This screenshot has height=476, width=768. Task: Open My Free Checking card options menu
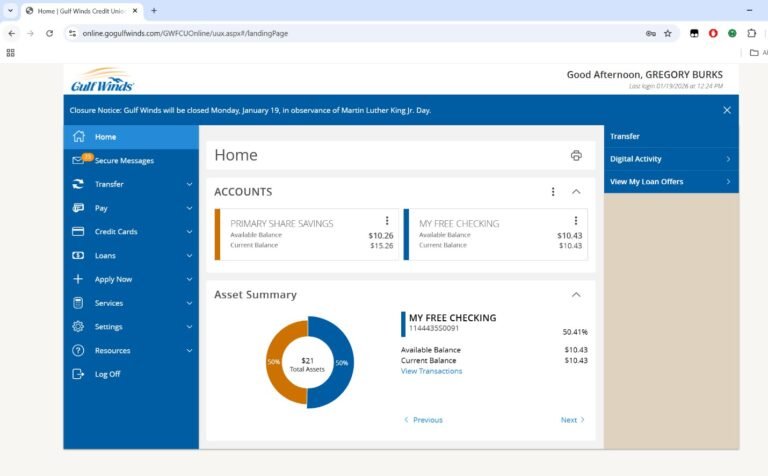(576, 221)
